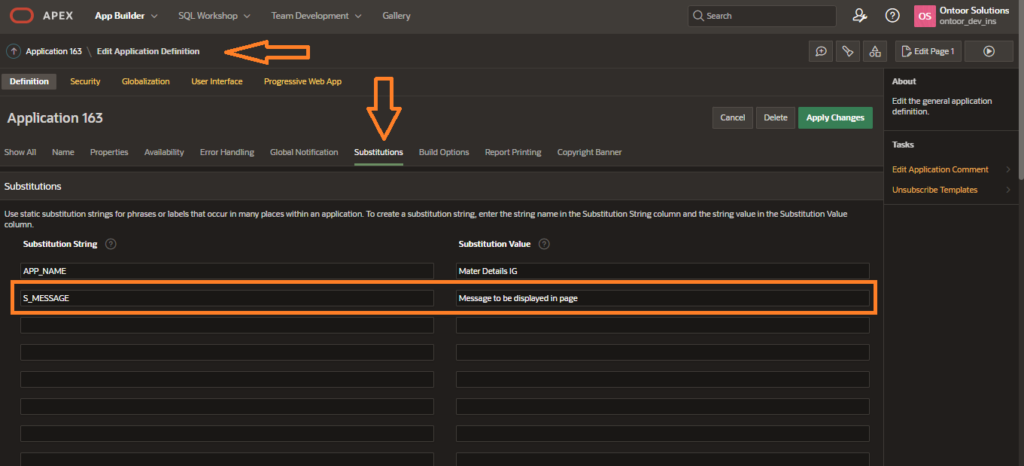The width and height of the screenshot is (1024, 466).
Task: Click help icon next to Substitution Value
Action: (543, 244)
